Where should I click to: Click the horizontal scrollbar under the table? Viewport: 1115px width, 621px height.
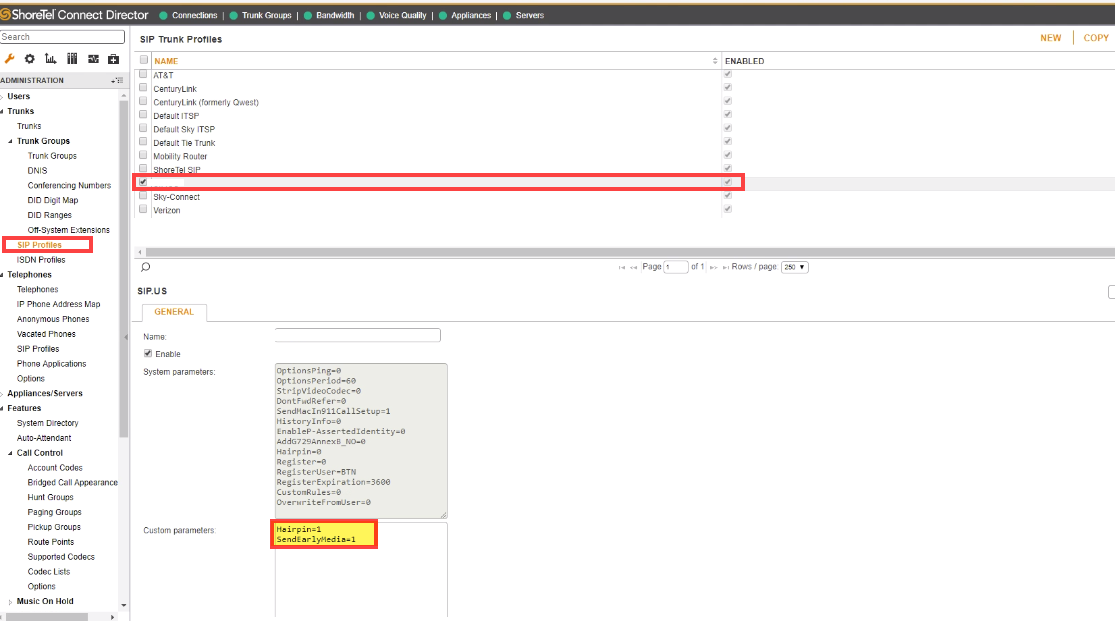pos(629,252)
